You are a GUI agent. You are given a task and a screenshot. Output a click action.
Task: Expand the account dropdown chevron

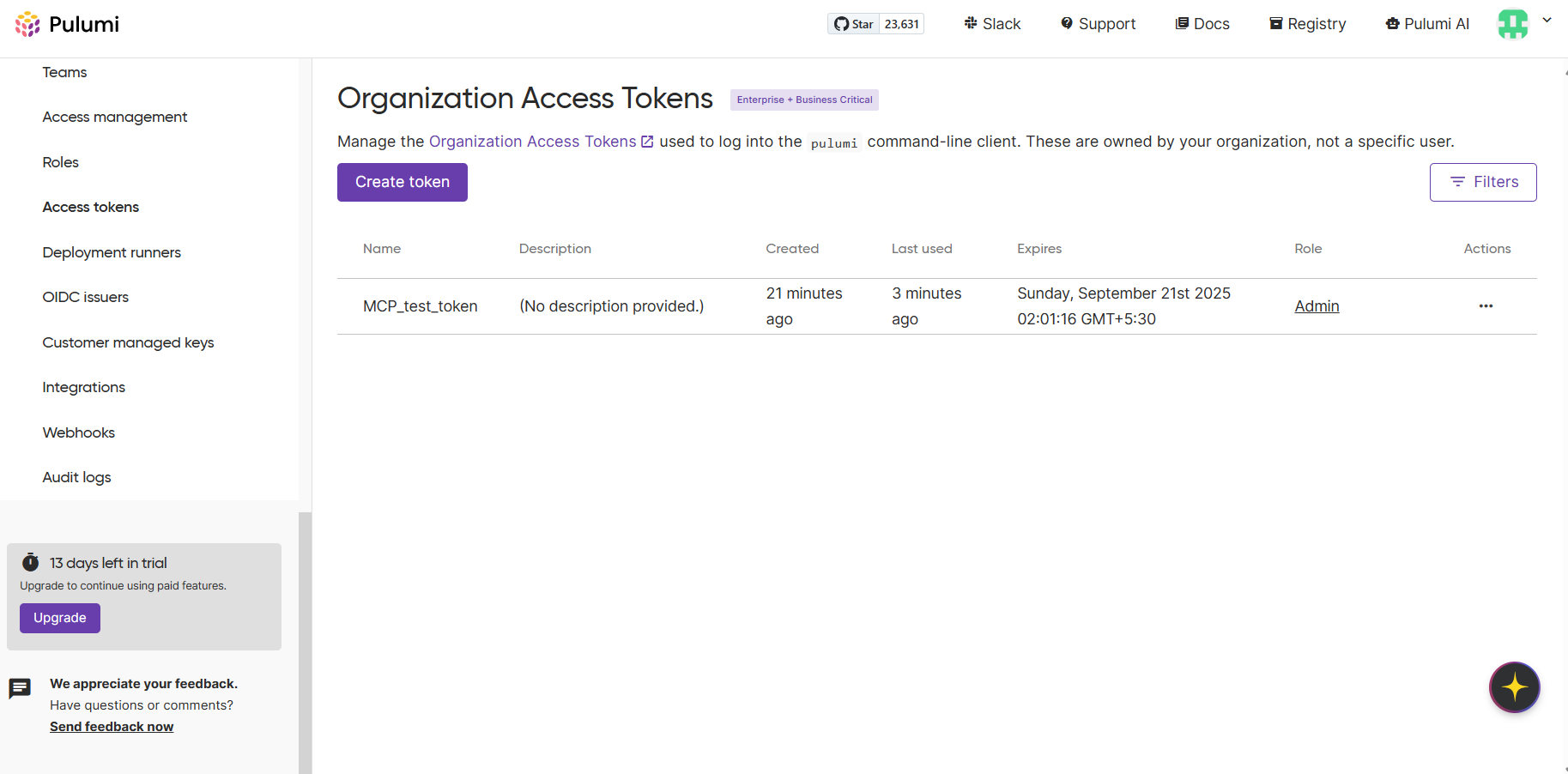click(1547, 21)
